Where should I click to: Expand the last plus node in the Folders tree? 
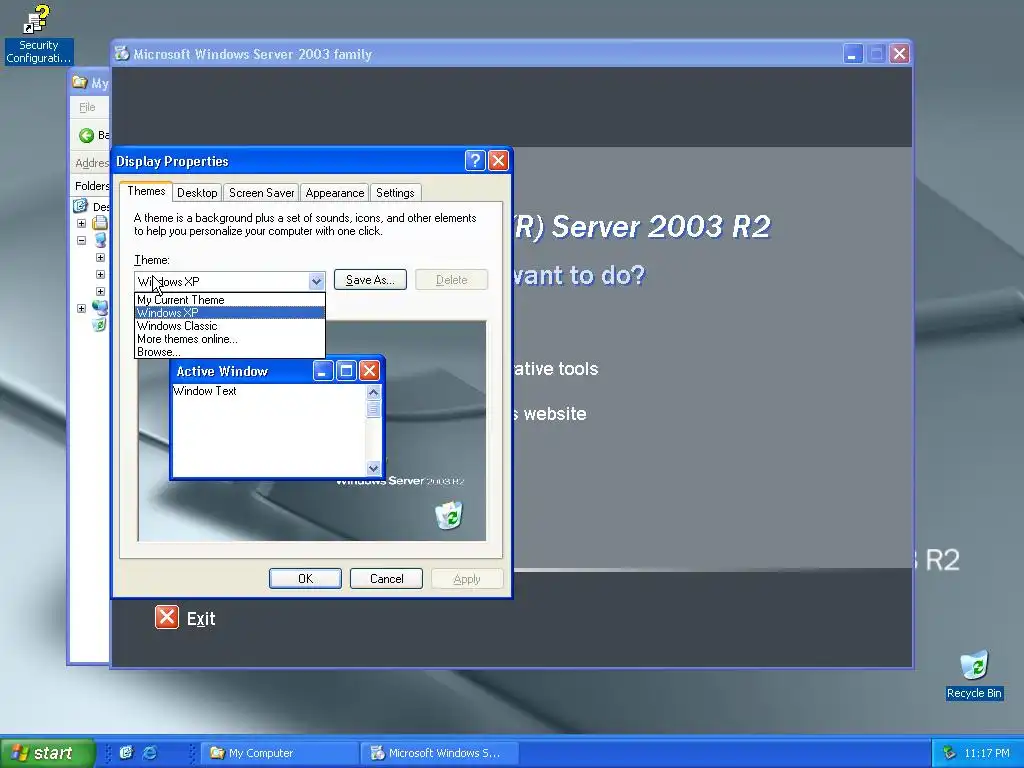[x=82, y=308]
